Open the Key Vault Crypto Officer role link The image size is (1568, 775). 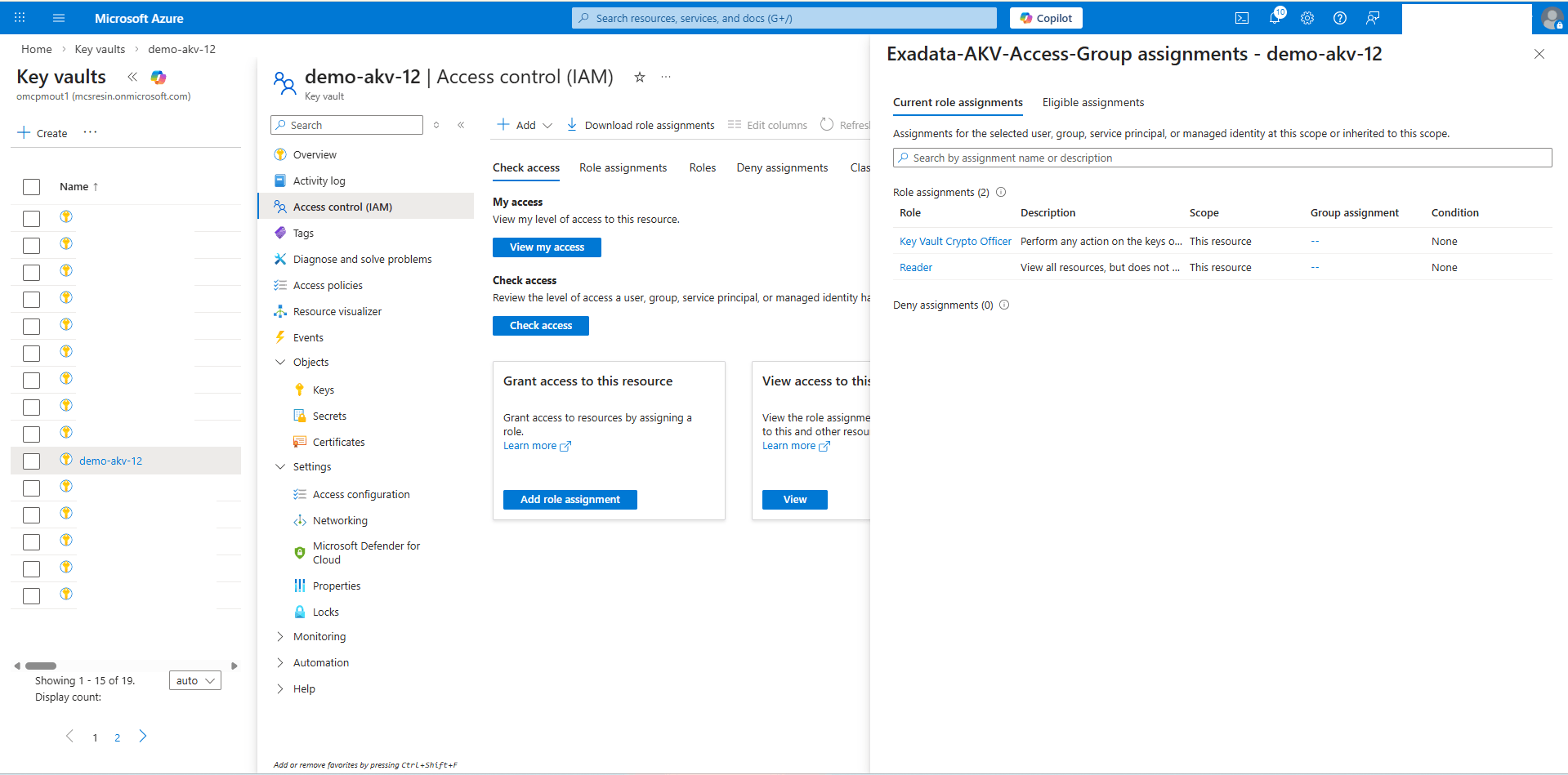pyautogui.click(x=954, y=241)
